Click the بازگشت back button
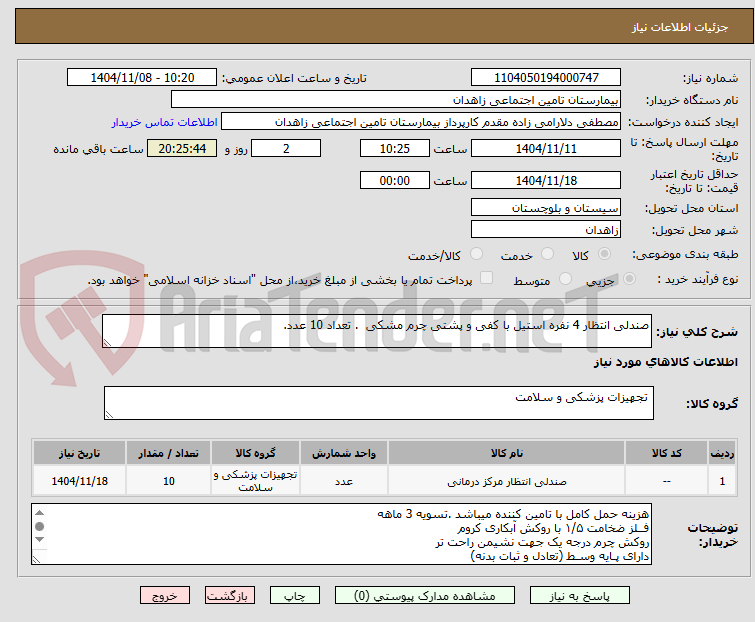Screen dimensions: 755x622 230,596
